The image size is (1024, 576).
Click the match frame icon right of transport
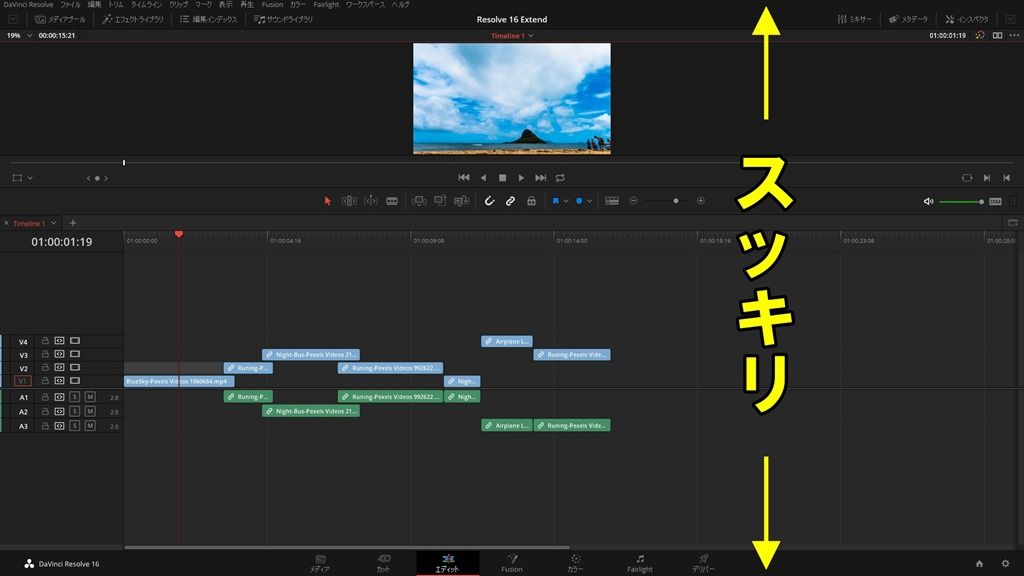967,178
